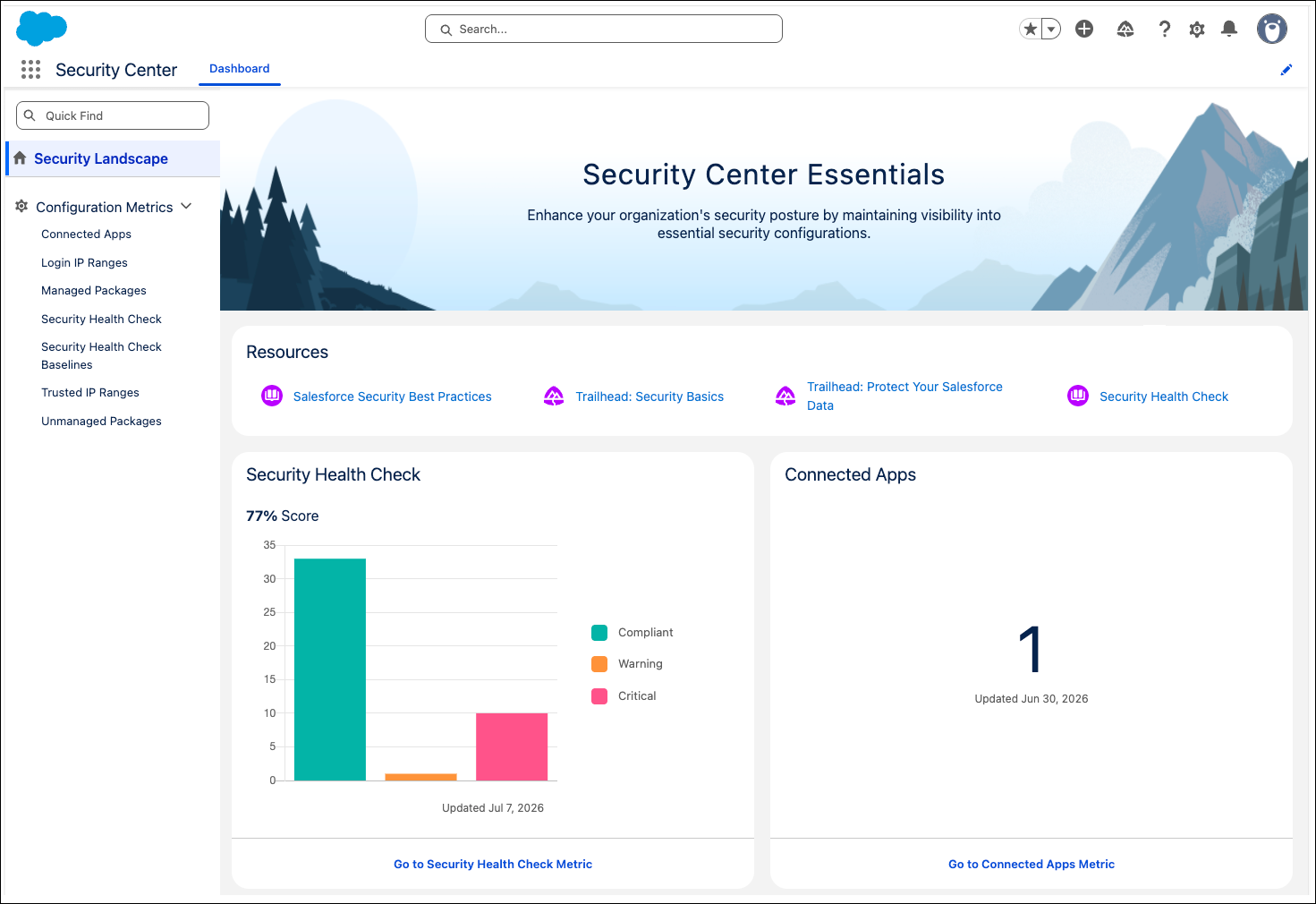This screenshot has height=904, width=1316.
Task: Click the teal Compliant bar in chart
Action: point(330,669)
